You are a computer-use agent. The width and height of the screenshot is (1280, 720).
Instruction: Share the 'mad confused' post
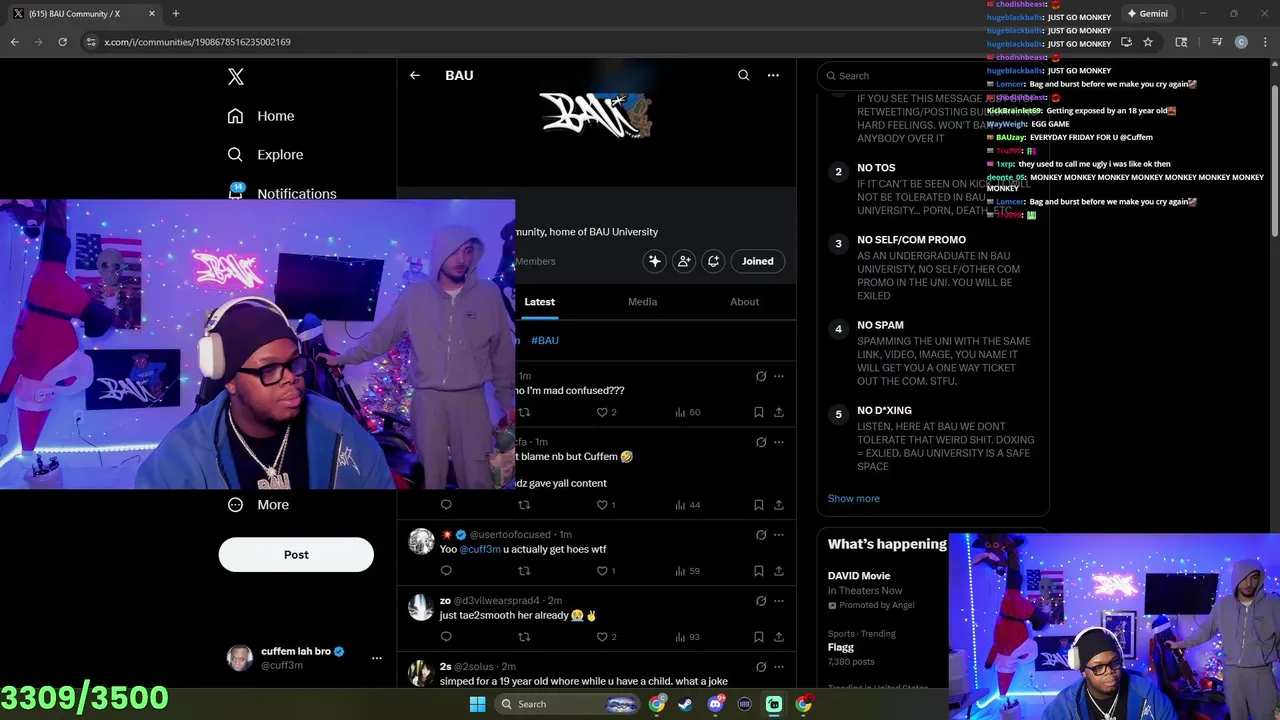[778, 412]
